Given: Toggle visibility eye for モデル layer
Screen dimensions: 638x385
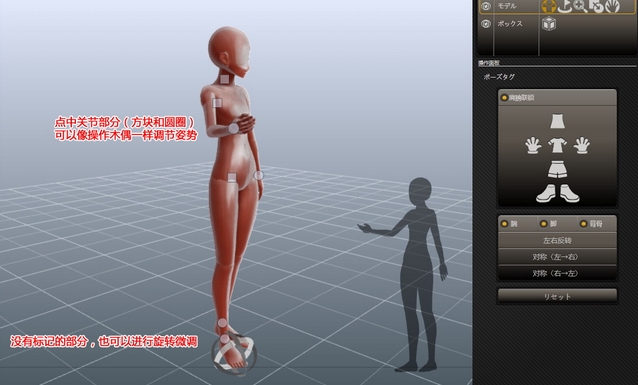Looking at the screenshot, I should [486, 6].
